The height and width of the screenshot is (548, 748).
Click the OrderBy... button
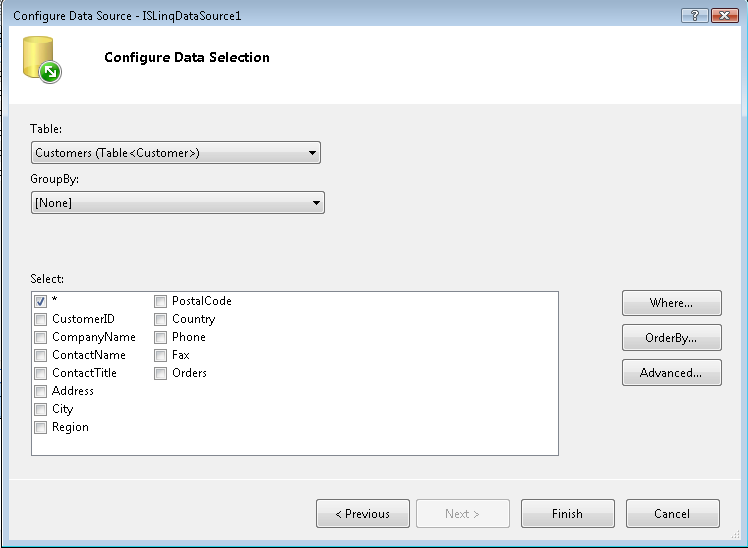click(671, 338)
